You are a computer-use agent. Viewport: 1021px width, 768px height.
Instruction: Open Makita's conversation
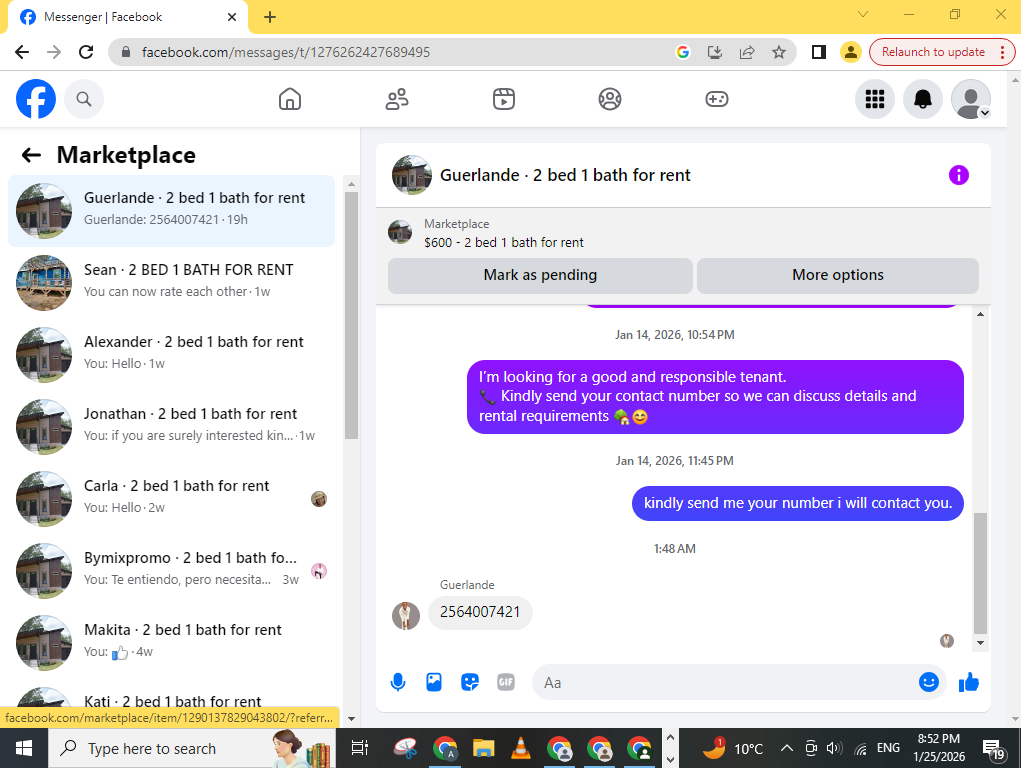[x=171, y=643]
